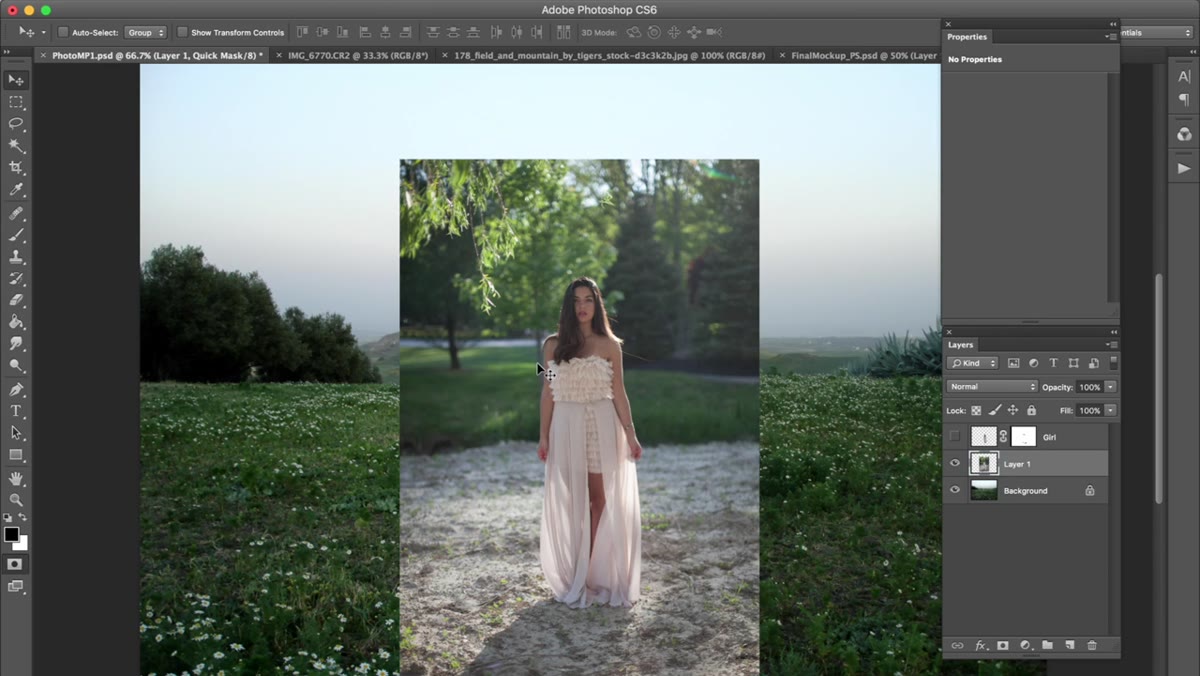Select the Eyedropper tool
The width and height of the screenshot is (1200, 676).
point(16,190)
